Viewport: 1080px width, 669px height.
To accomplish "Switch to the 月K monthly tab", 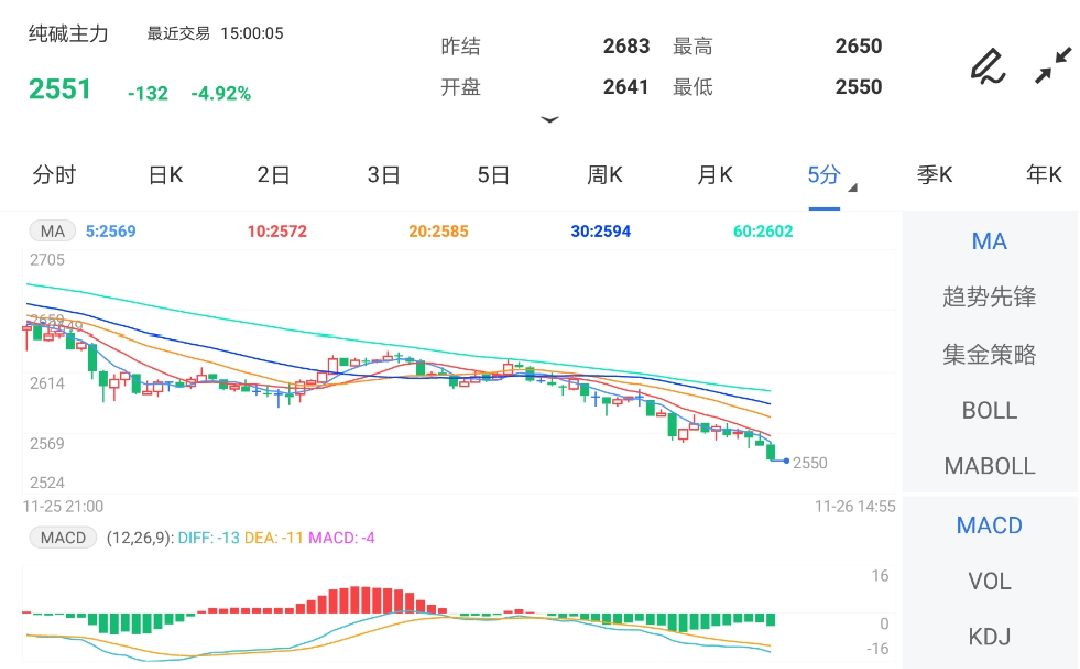I will (713, 174).
